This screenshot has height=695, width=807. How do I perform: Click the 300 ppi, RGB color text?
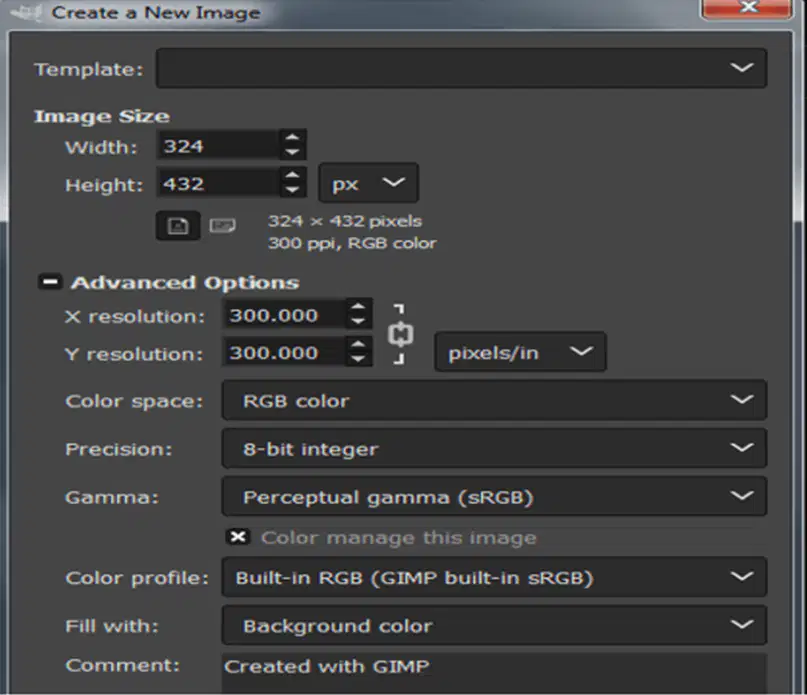pos(352,243)
